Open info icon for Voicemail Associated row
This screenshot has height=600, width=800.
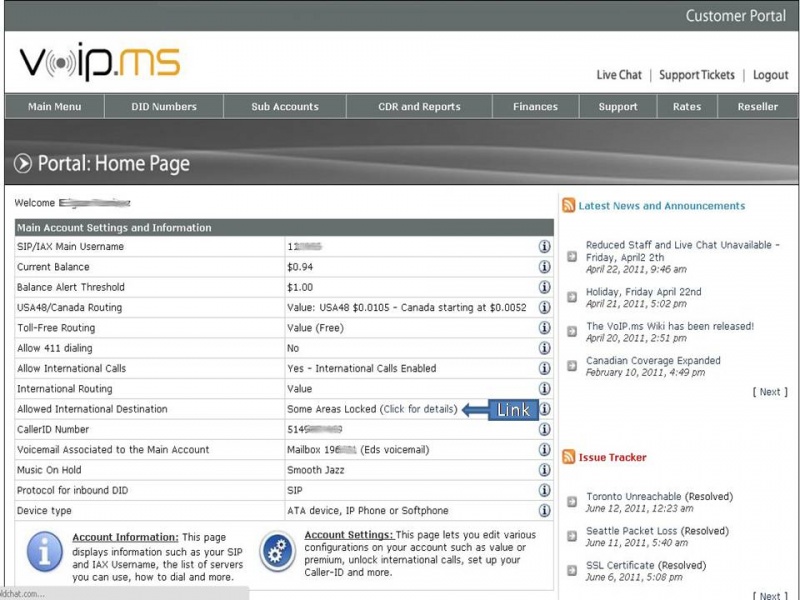click(544, 449)
